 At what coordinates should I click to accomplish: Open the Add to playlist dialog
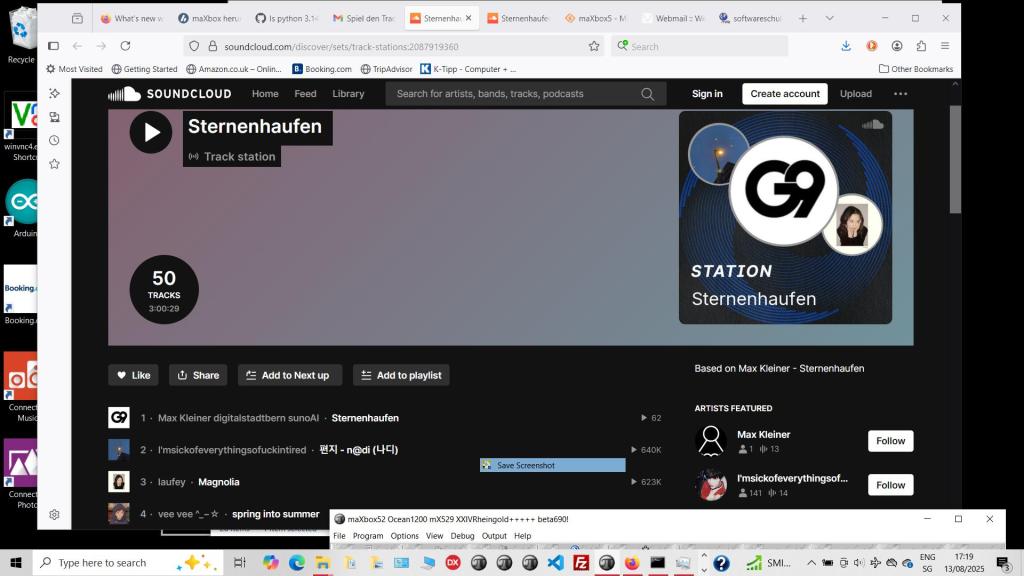pyautogui.click(x=400, y=375)
